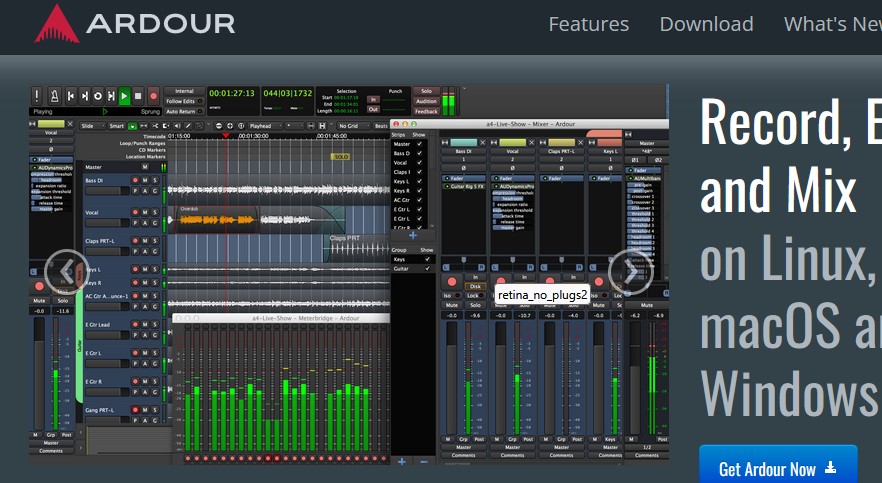
Task: Click the Ardour logo
Action: pyautogui.click(x=135, y=24)
